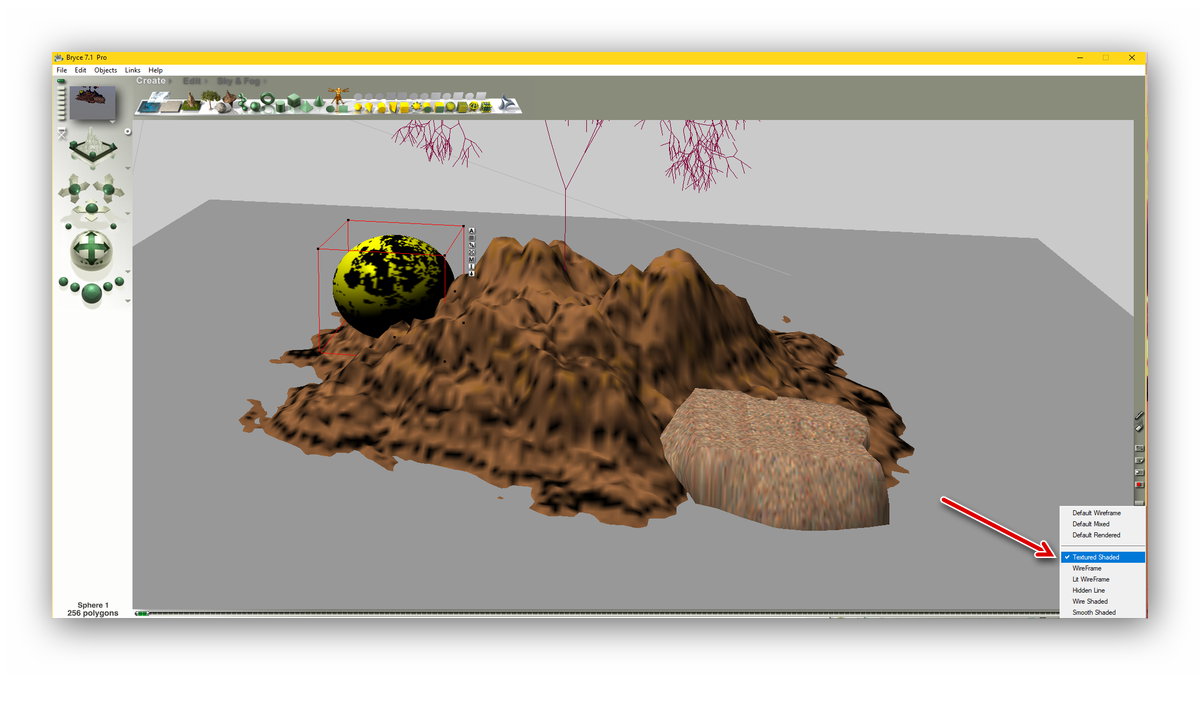Screen dimensions: 1200x701
Task: Create a yellow square light
Action: (404, 107)
